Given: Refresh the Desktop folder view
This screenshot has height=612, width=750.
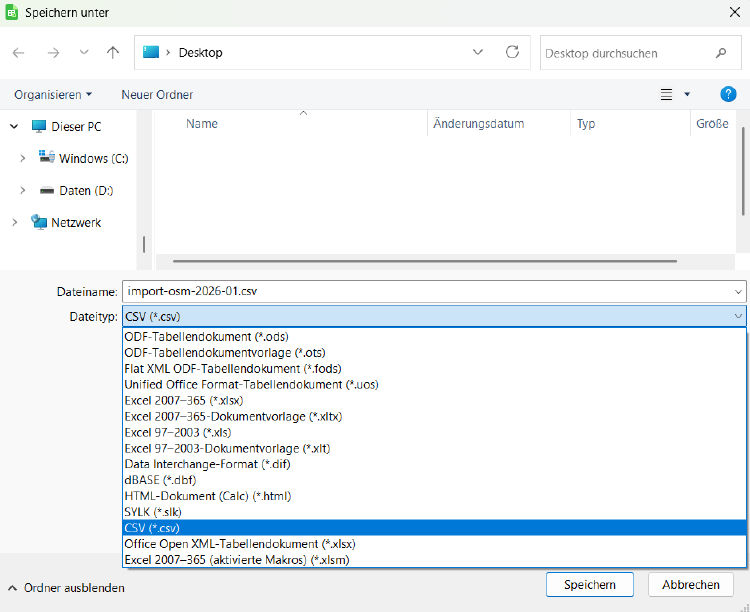Looking at the screenshot, I should coord(512,52).
